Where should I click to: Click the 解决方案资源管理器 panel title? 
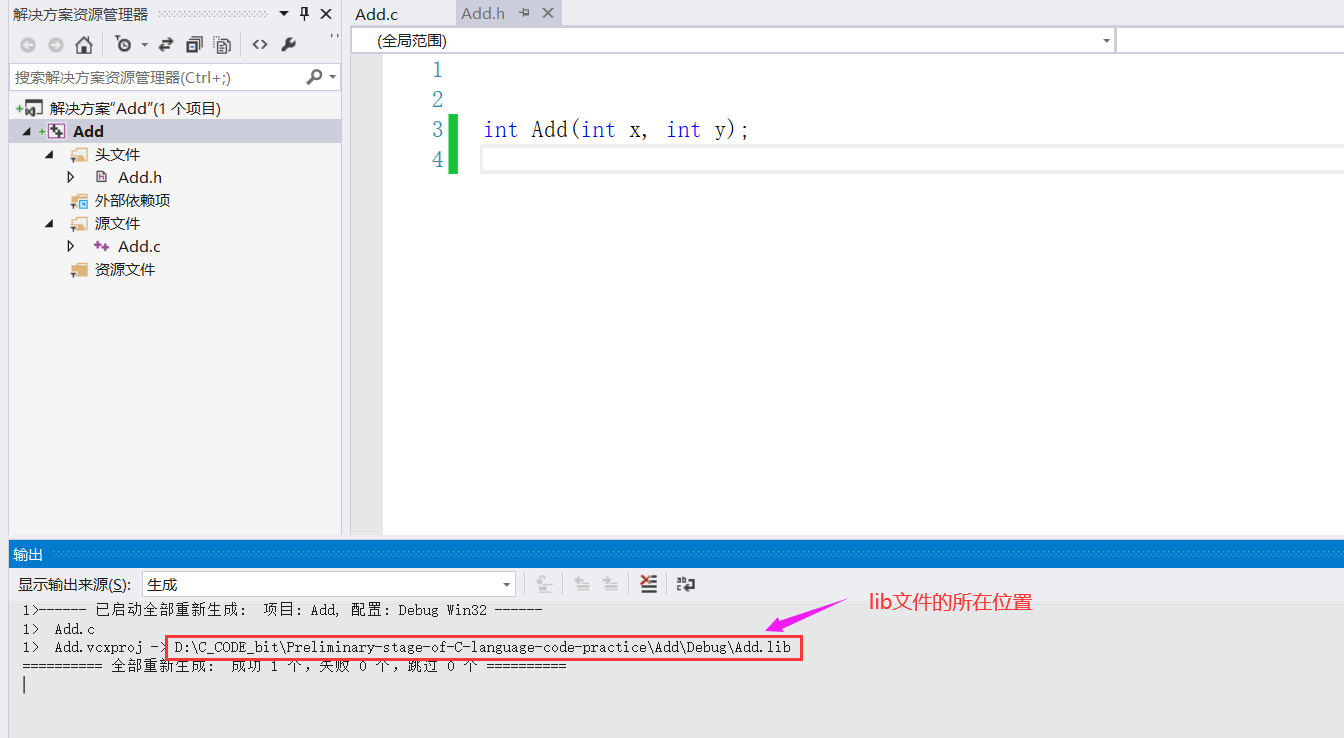pos(80,14)
